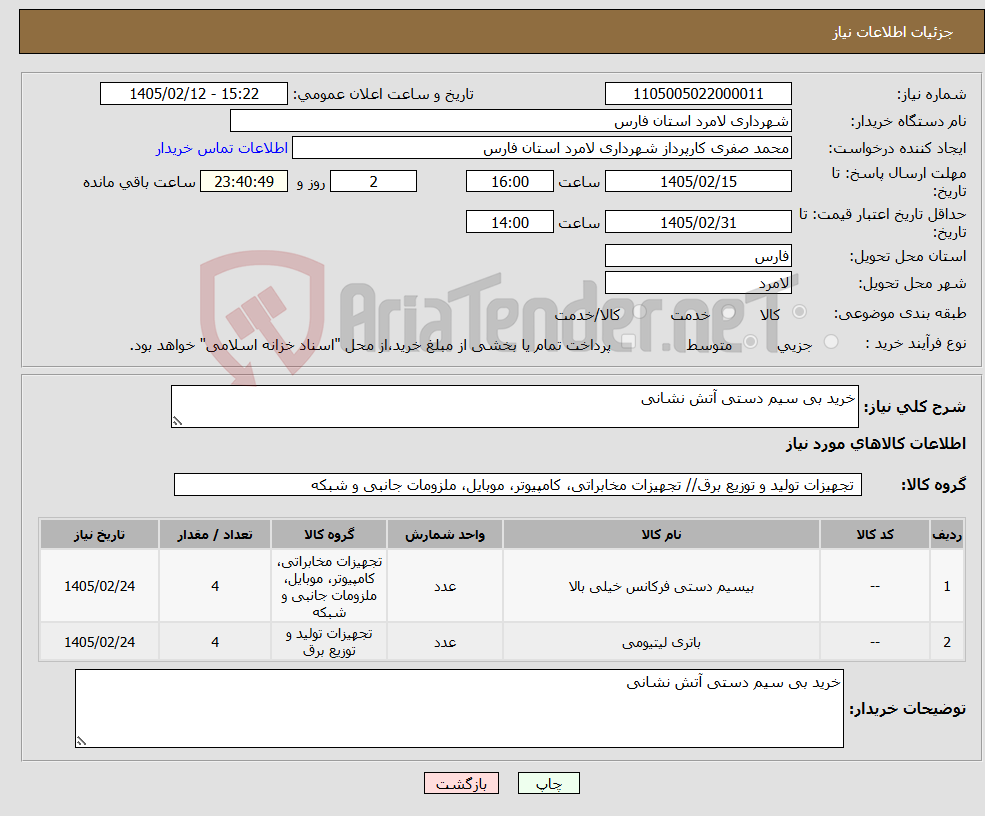This screenshot has height=816, width=985.
Task: Click unit عدد in row 1
Action: tap(445, 586)
